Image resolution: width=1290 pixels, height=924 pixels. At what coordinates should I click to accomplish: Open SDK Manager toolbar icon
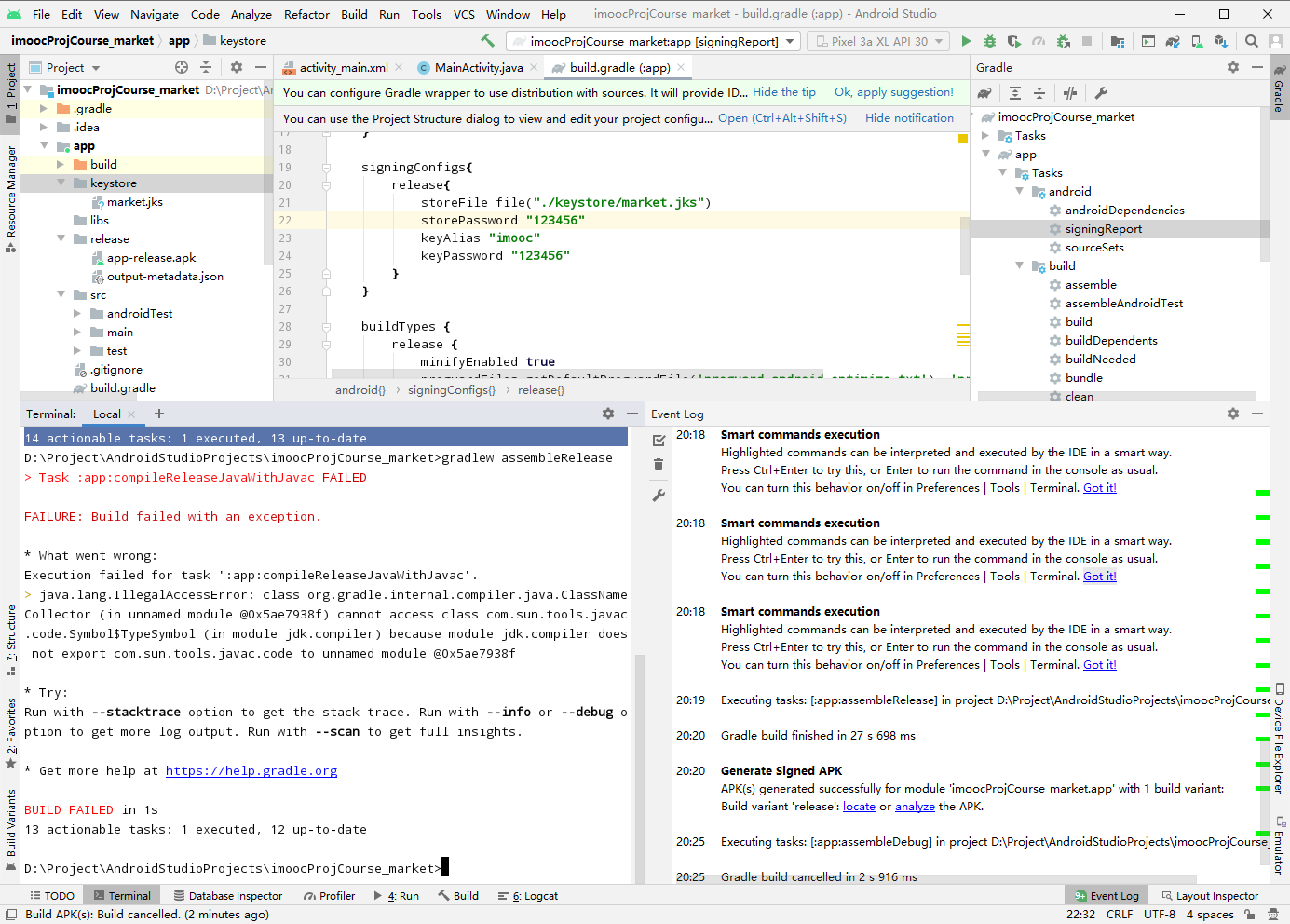[1221, 41]
